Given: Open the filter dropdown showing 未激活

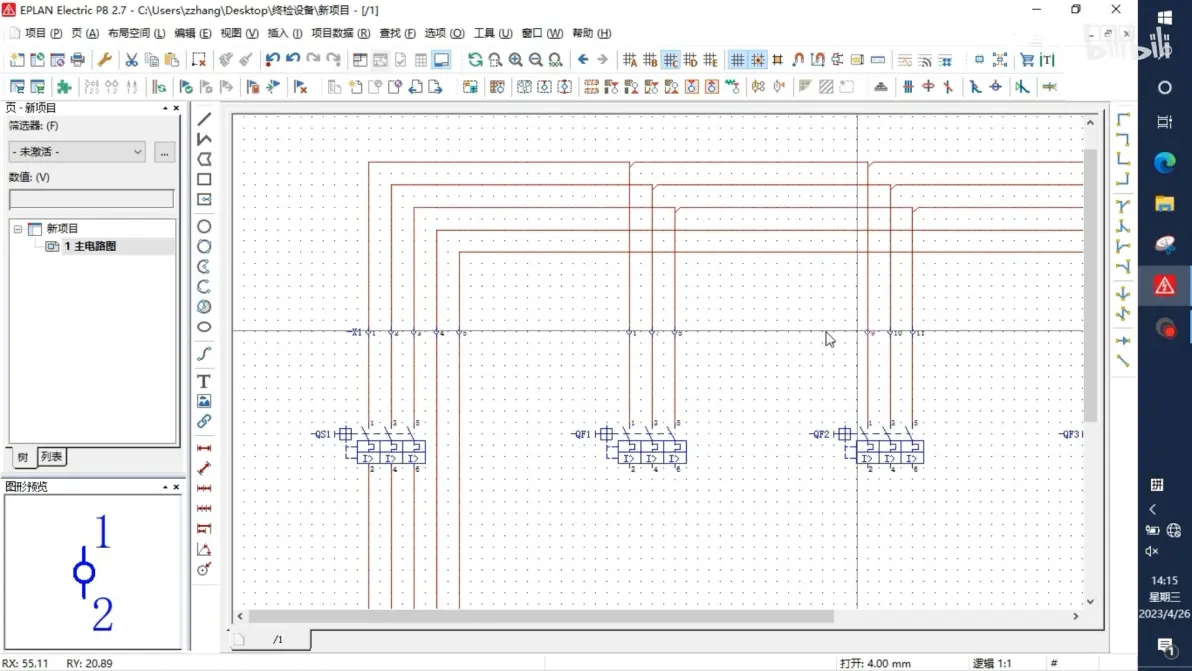Looking at the screenshot, I should (x=77, y=151).
